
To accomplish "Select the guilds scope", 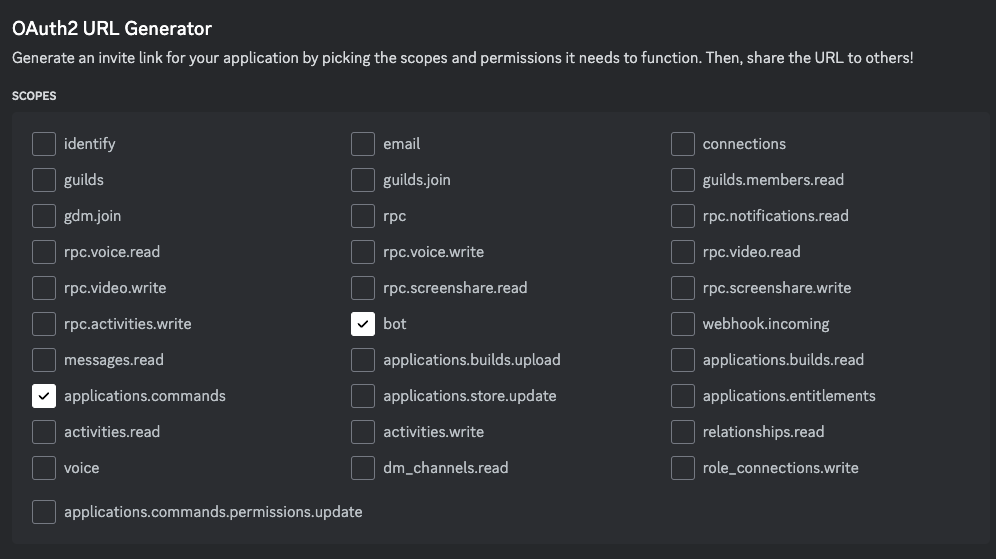I will tap(44, 180).
